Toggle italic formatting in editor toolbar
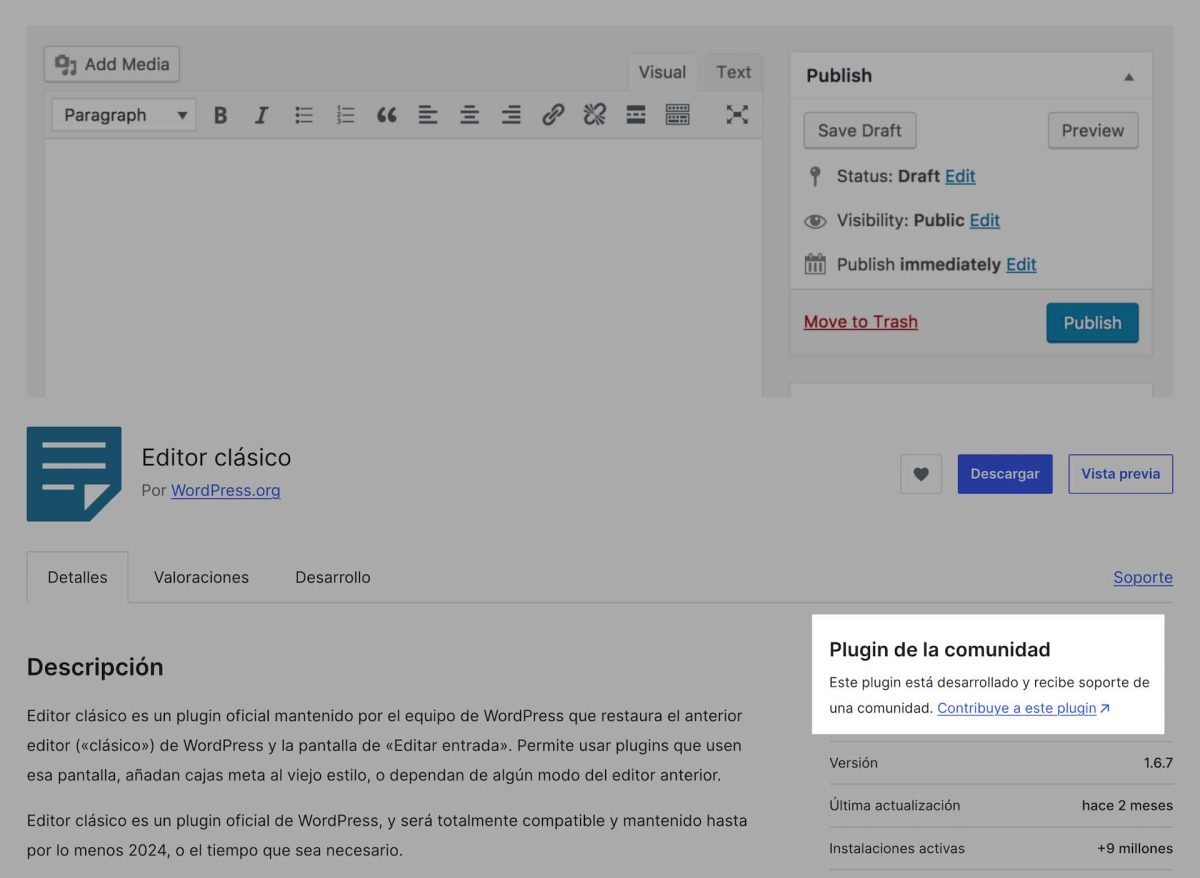 point(262,115)
